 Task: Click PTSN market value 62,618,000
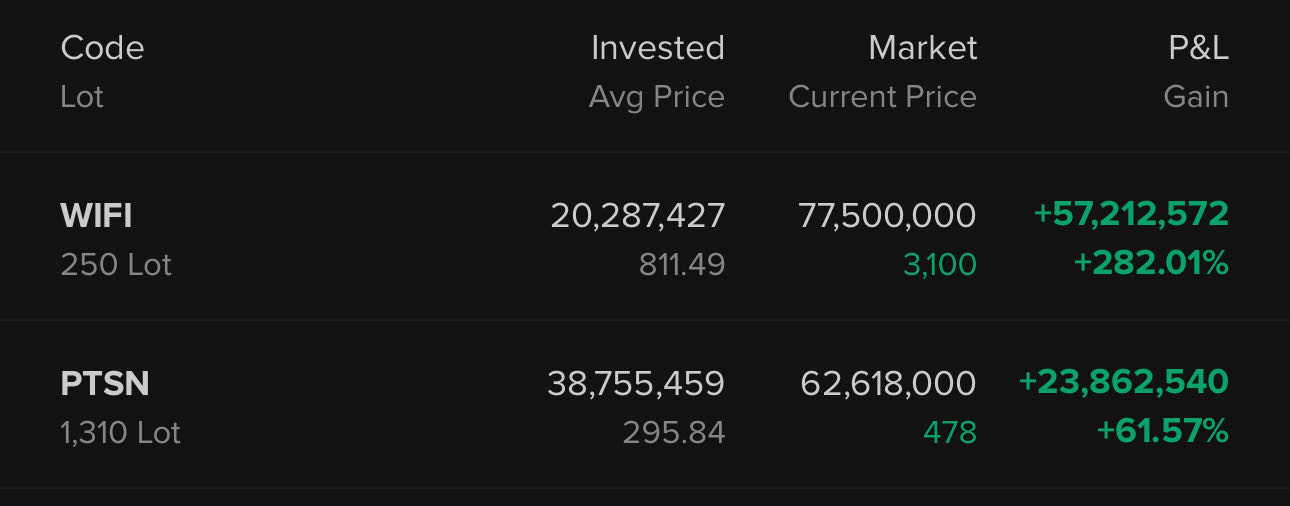888,383
